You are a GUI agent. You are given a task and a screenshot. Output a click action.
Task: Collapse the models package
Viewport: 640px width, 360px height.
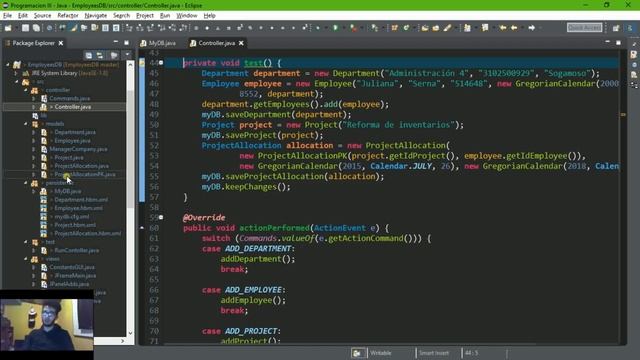(x=25, y=124)
